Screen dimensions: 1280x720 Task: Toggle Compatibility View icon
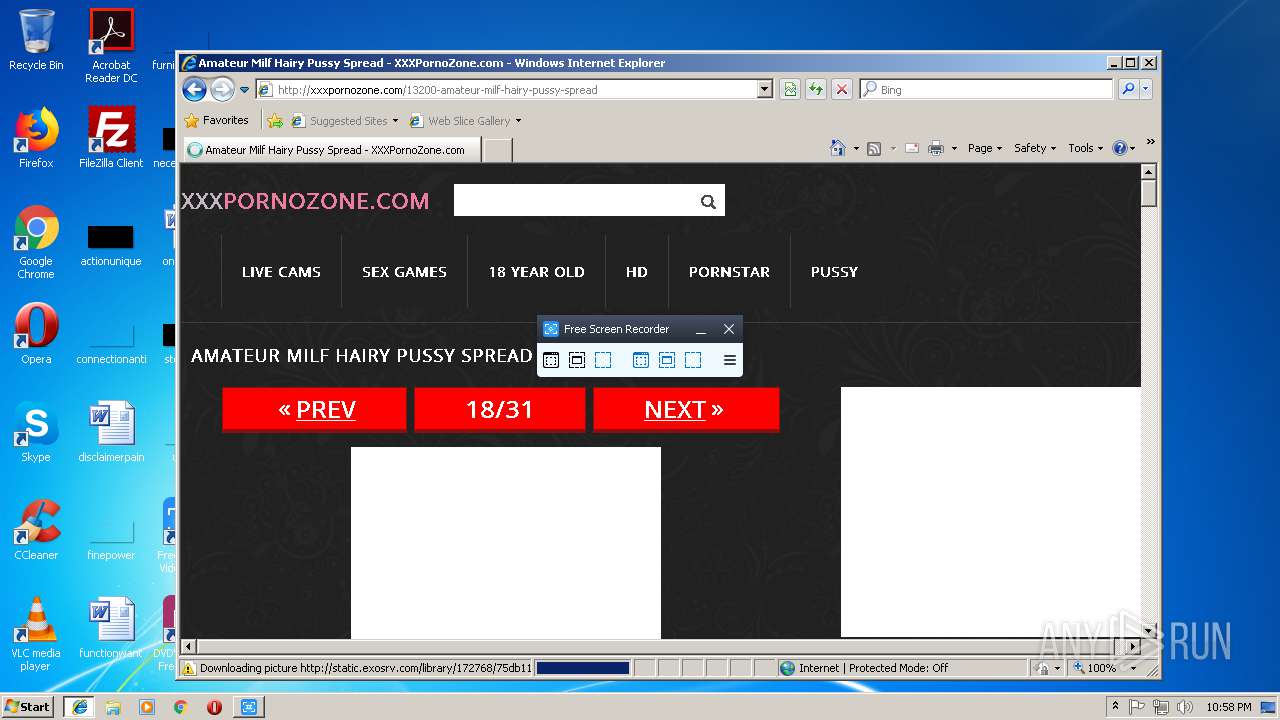790,90
